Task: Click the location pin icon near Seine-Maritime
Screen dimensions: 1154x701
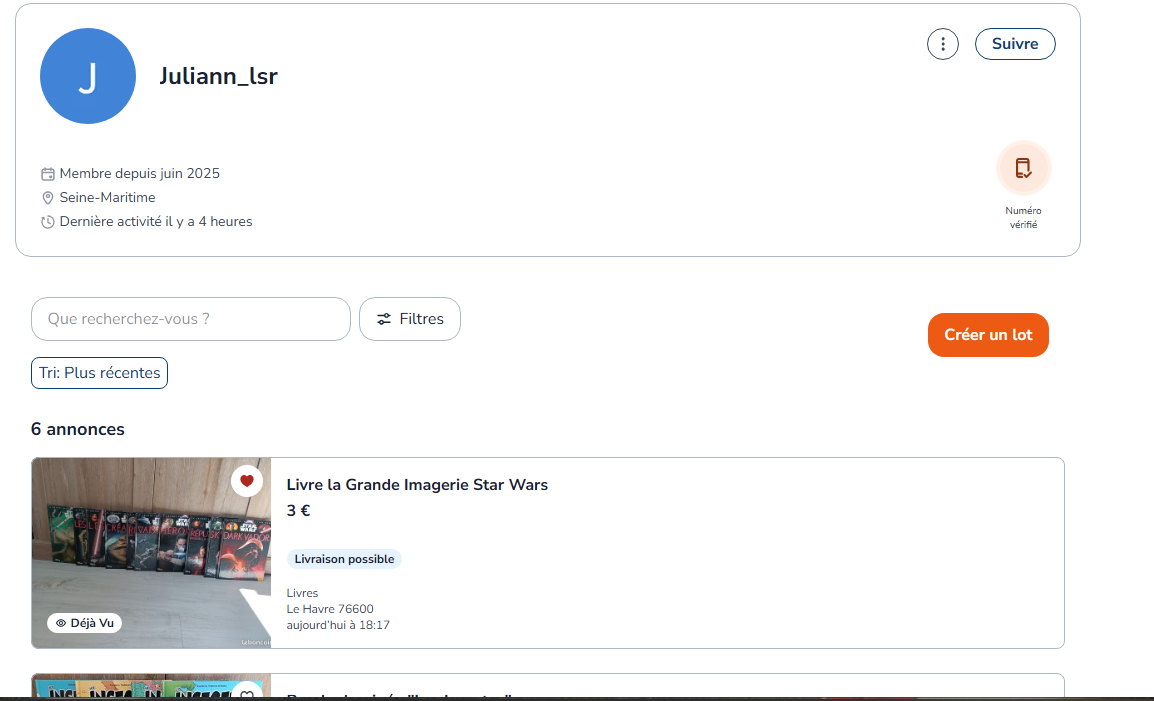Action: point(48,197)
